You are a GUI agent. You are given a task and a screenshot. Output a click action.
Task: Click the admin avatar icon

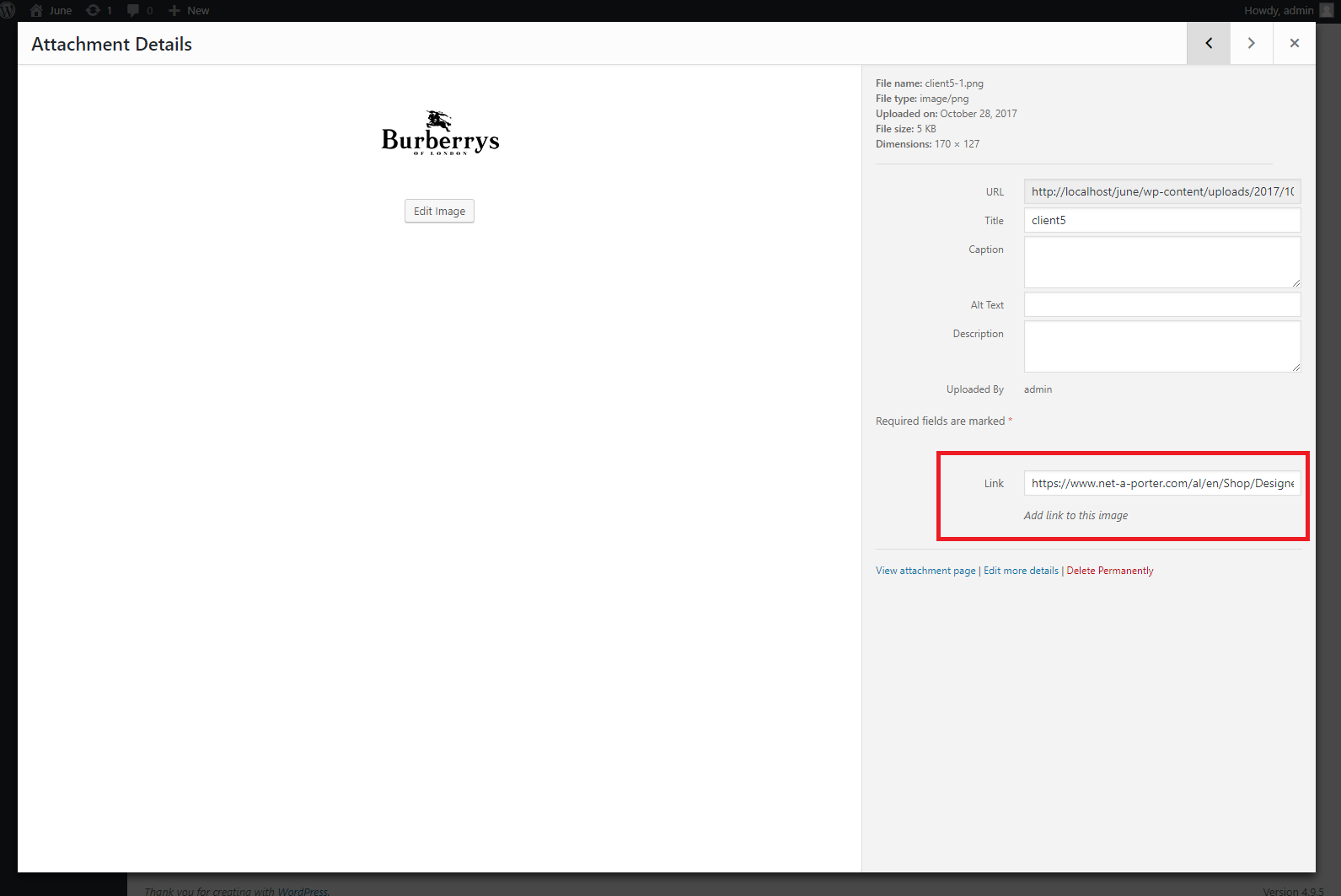[1327, 10]
